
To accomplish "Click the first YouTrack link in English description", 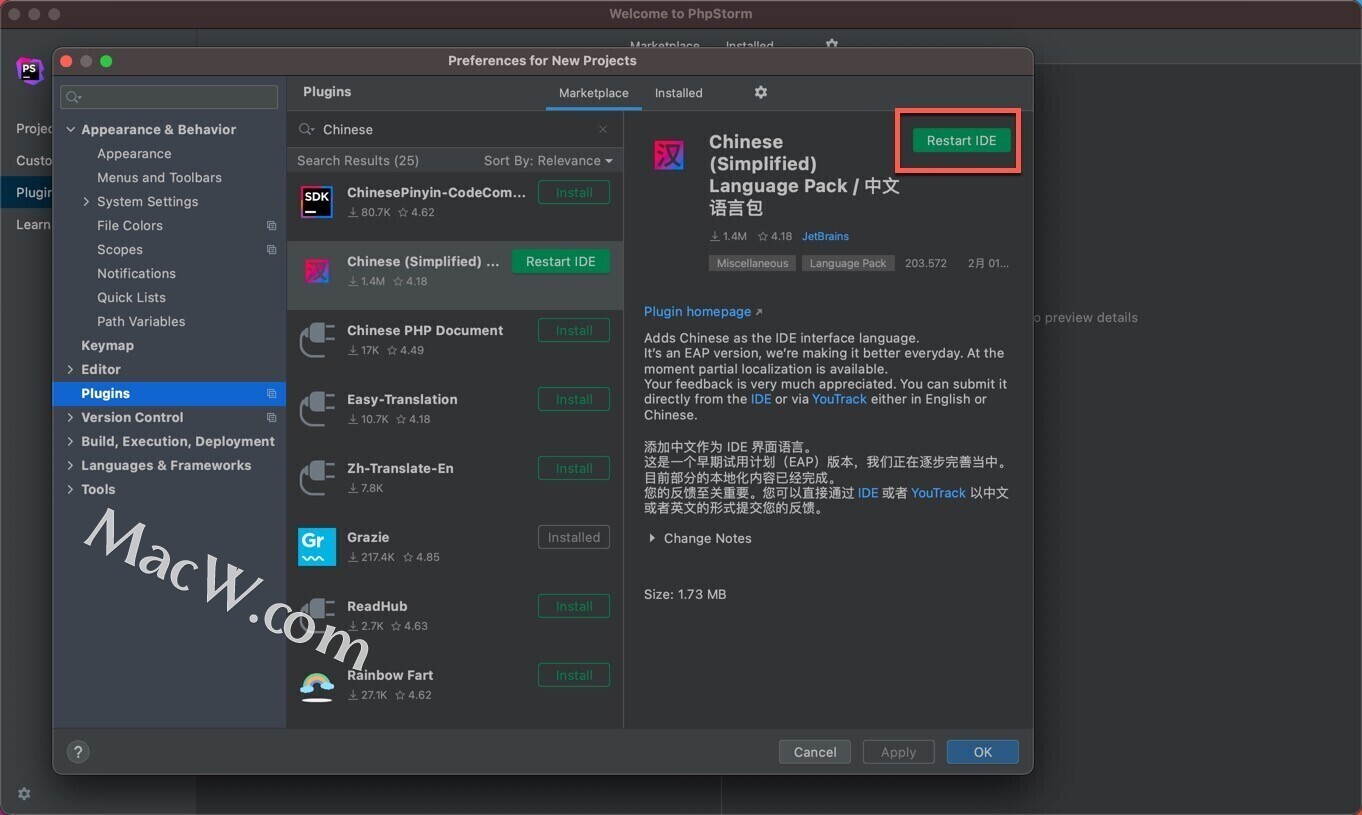I will pyautogui.click(x=839, y=399).
